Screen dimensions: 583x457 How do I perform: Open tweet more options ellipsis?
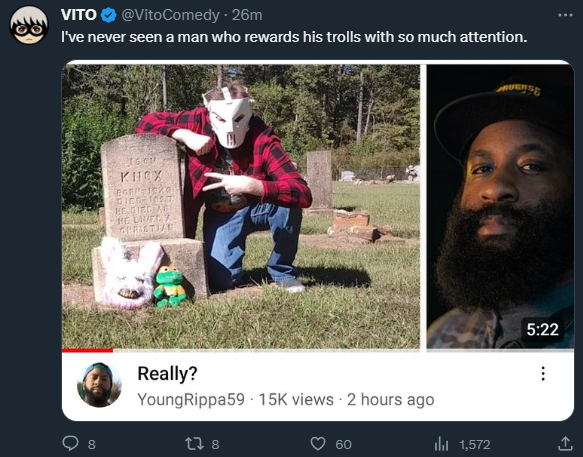(566, 15)
